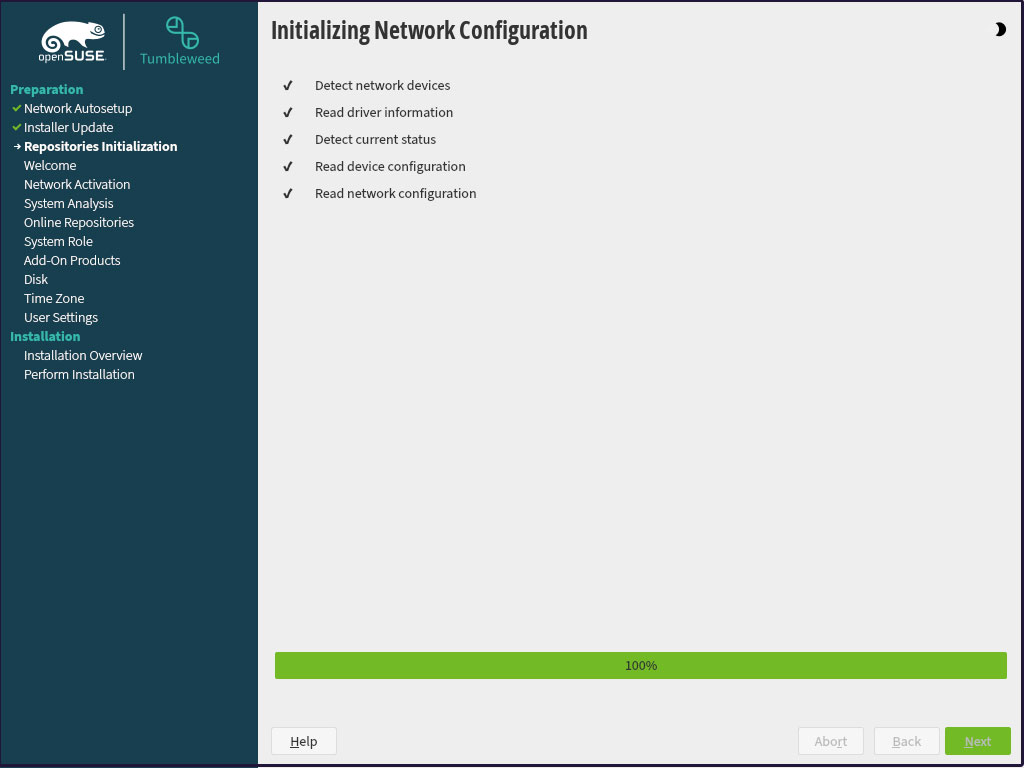Go Back to the previous step
This screenshot has height=768, width=1024.
click(906, 741)
